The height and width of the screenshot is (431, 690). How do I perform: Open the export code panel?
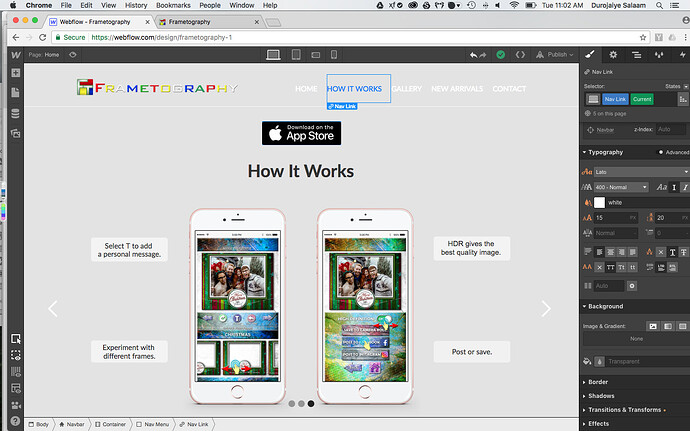(x=520, y=55)
